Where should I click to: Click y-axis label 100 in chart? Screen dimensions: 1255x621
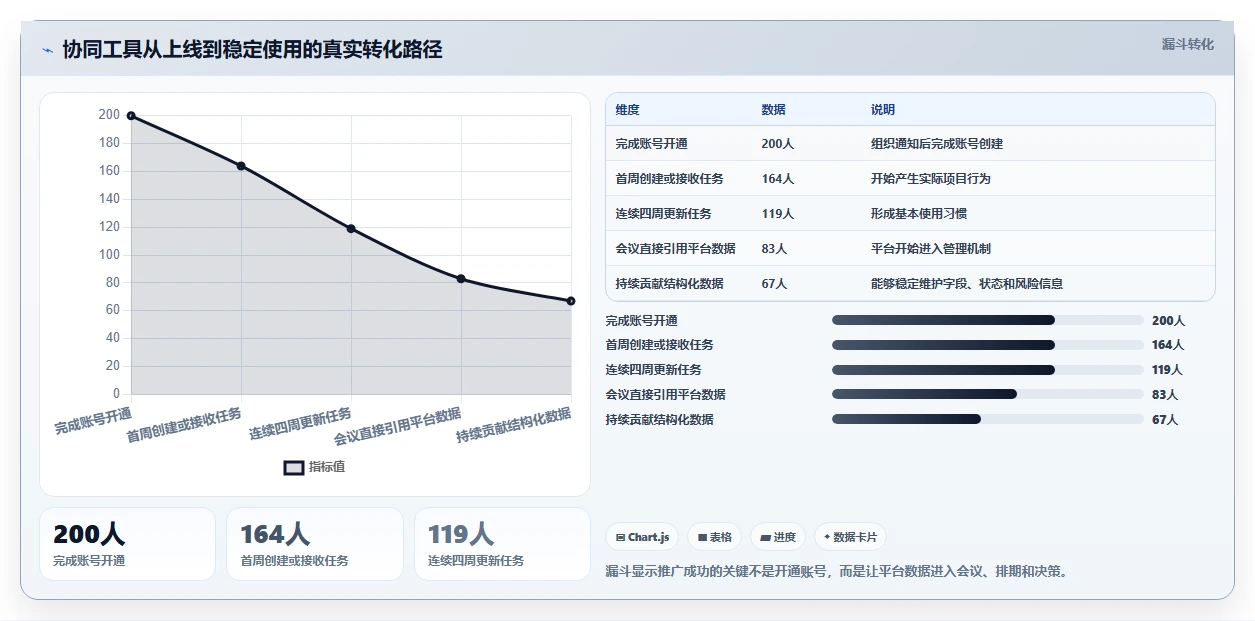pyautogui.click(x=109, y=255)
